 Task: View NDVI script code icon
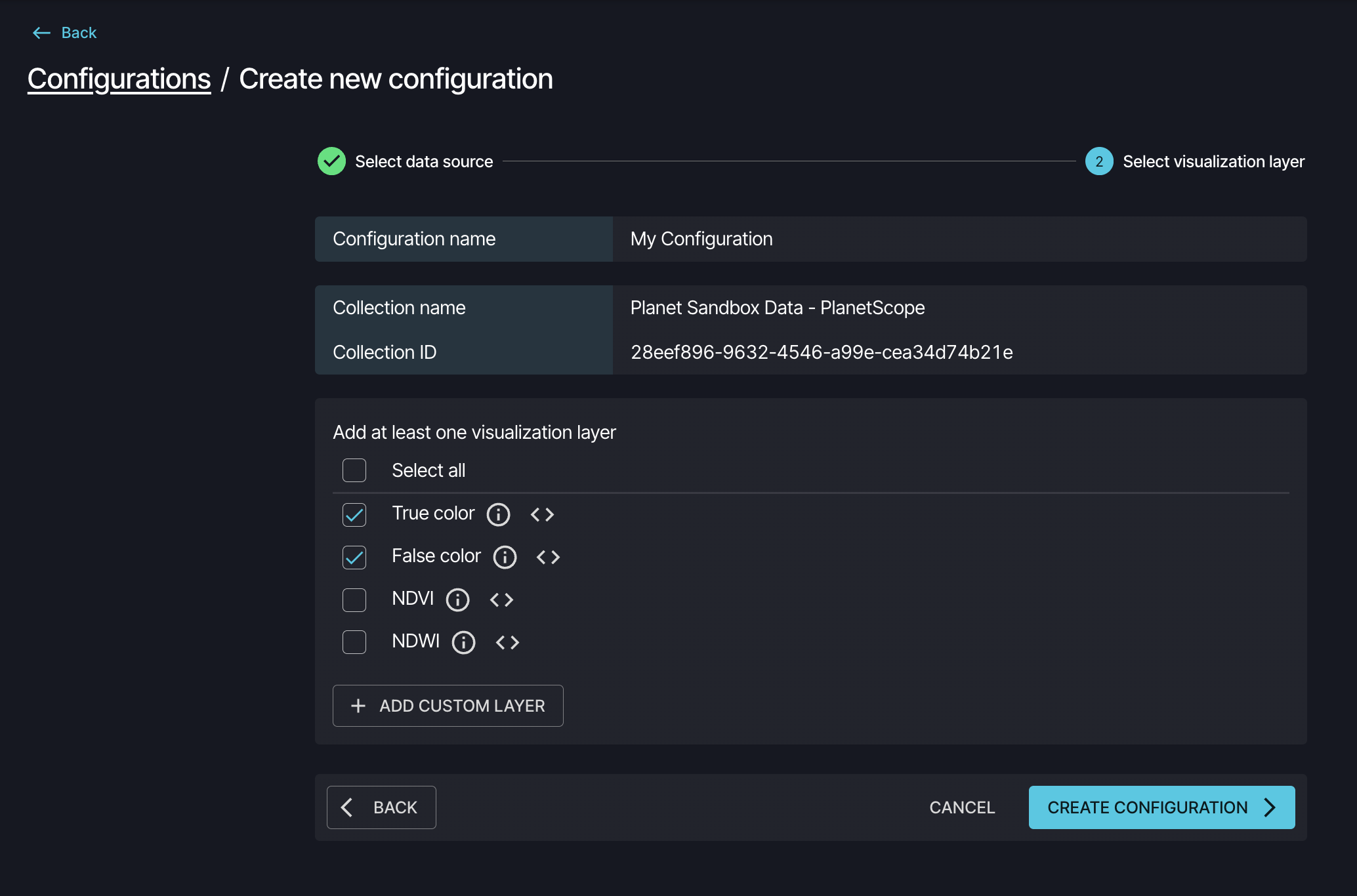coord(501,600)
